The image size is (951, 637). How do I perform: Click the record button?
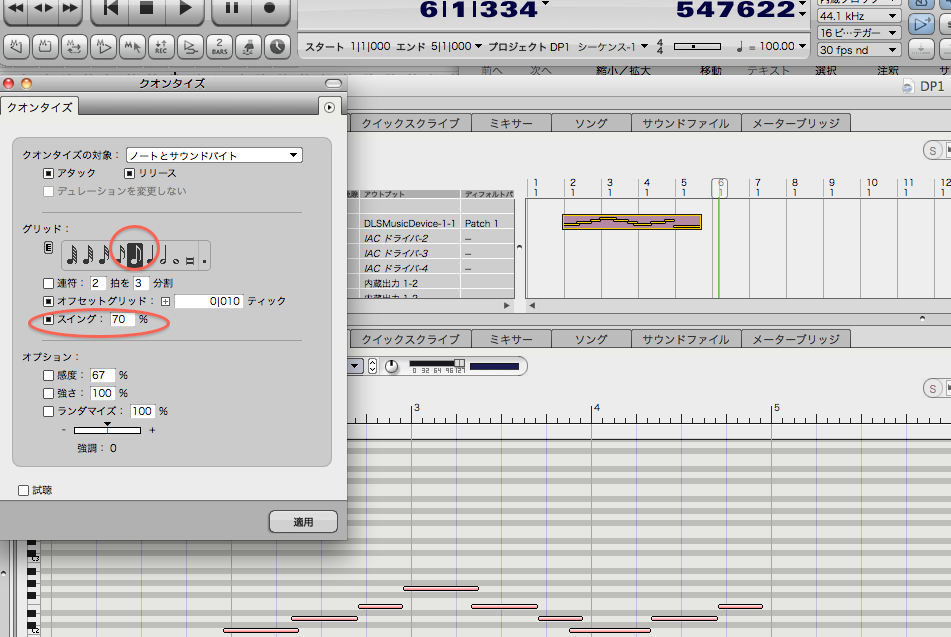point(269,8)
